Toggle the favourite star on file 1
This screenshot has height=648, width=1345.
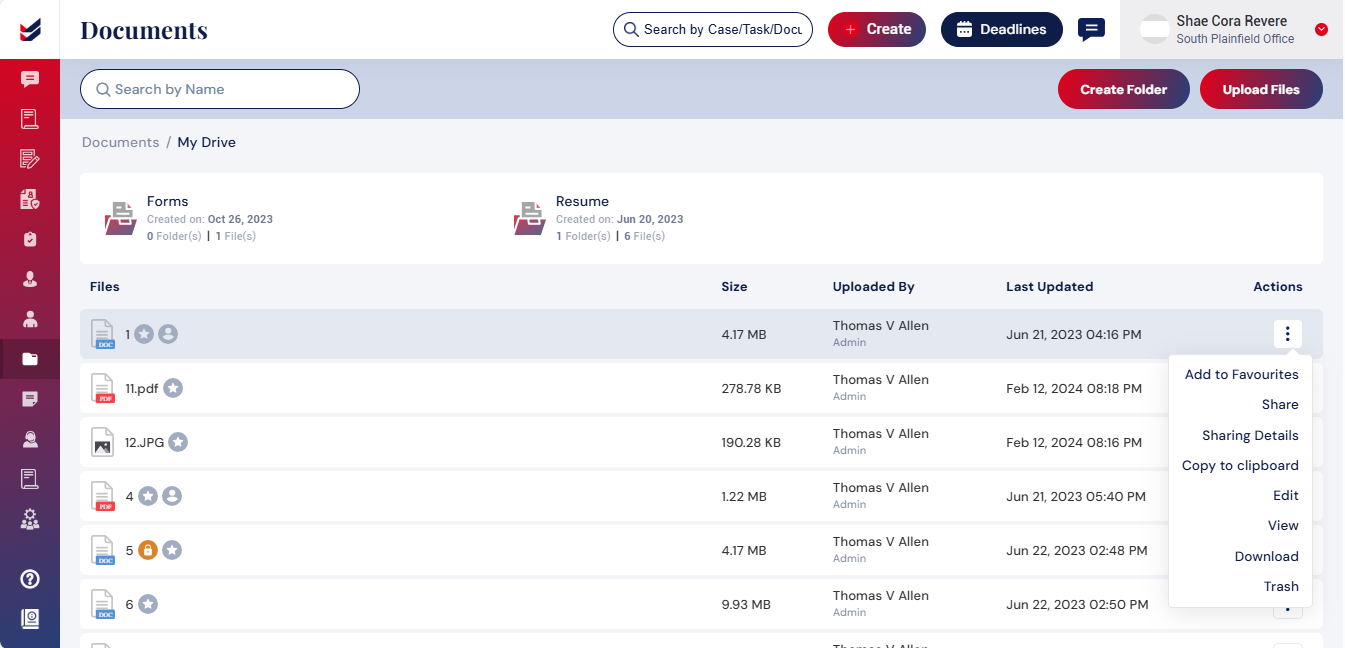pyautogui.click(x=144, y=334)
